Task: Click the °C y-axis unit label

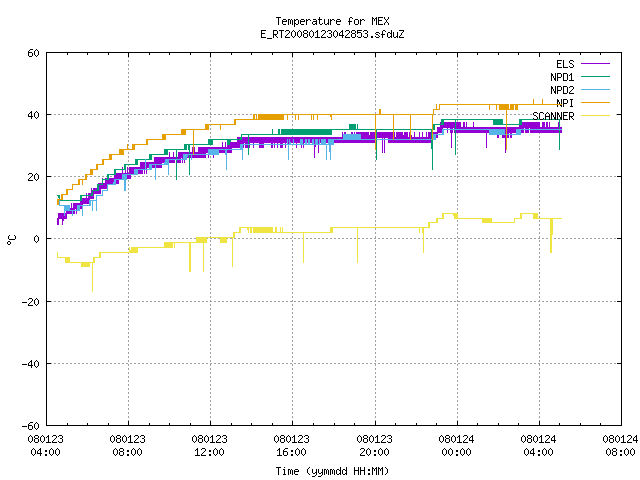Action: pyautogui.click(x=11, y=240)
